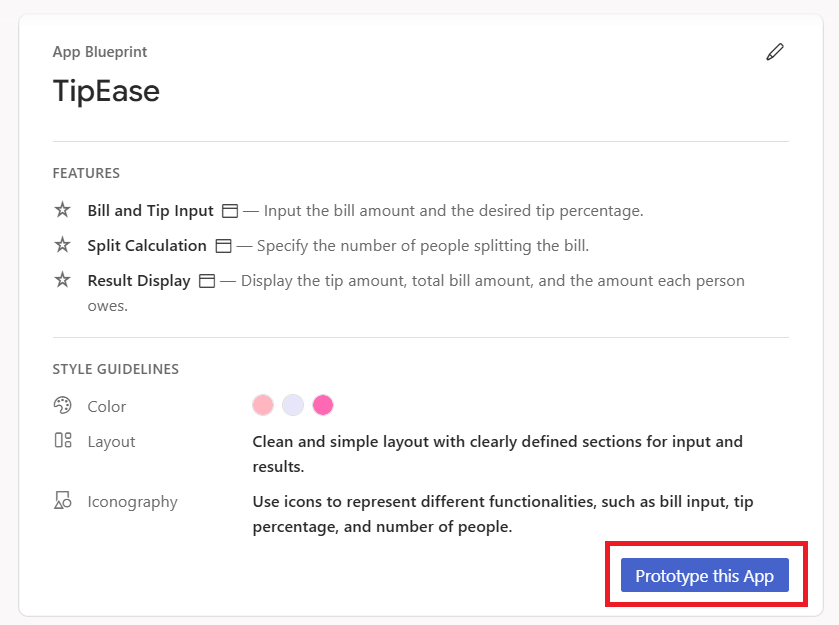This screenshot has width=839, height=625.
Task: Click the star next to Bill and Tip Input
Action: pos(63,210)
